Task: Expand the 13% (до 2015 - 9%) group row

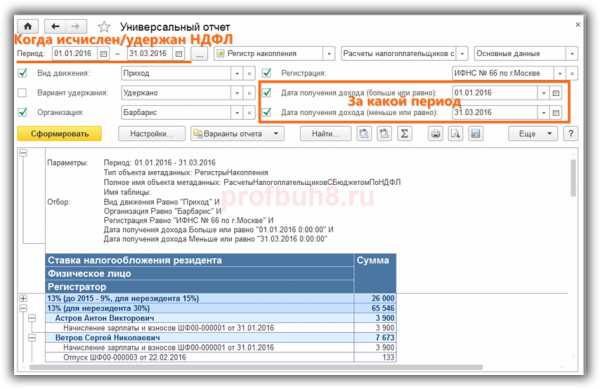Action: 23,298
